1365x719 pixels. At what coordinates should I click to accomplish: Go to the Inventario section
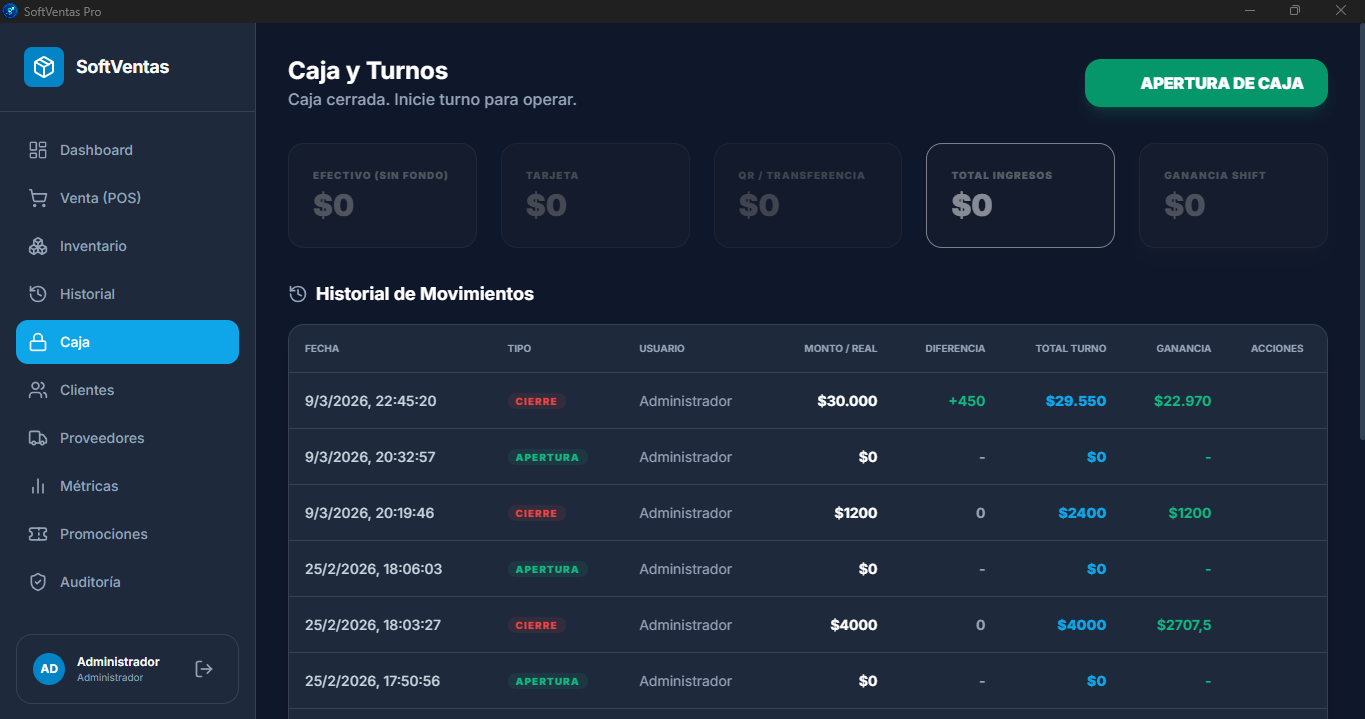(93, 246)
